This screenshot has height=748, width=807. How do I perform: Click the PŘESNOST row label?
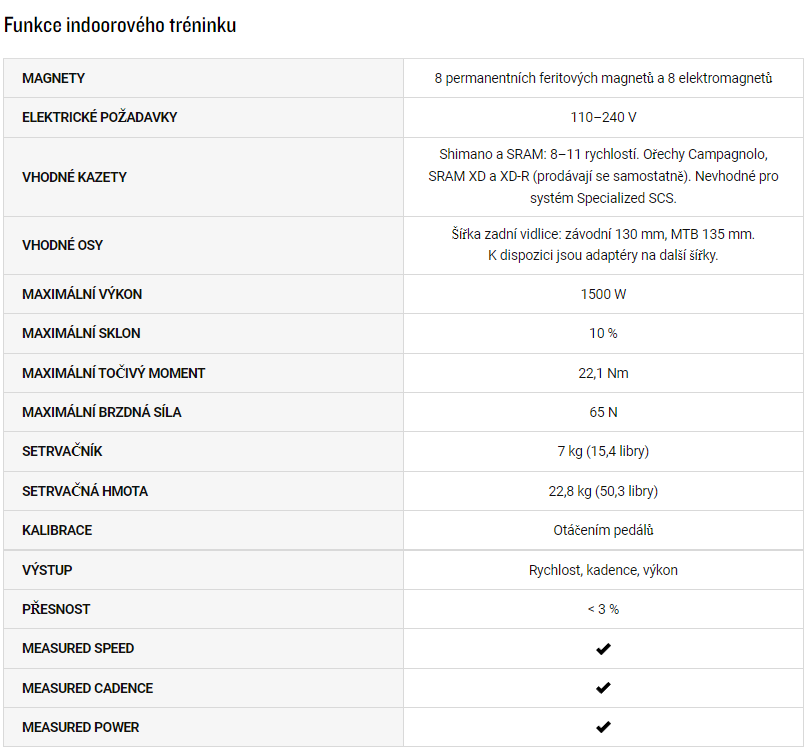(x=56, y=609)
